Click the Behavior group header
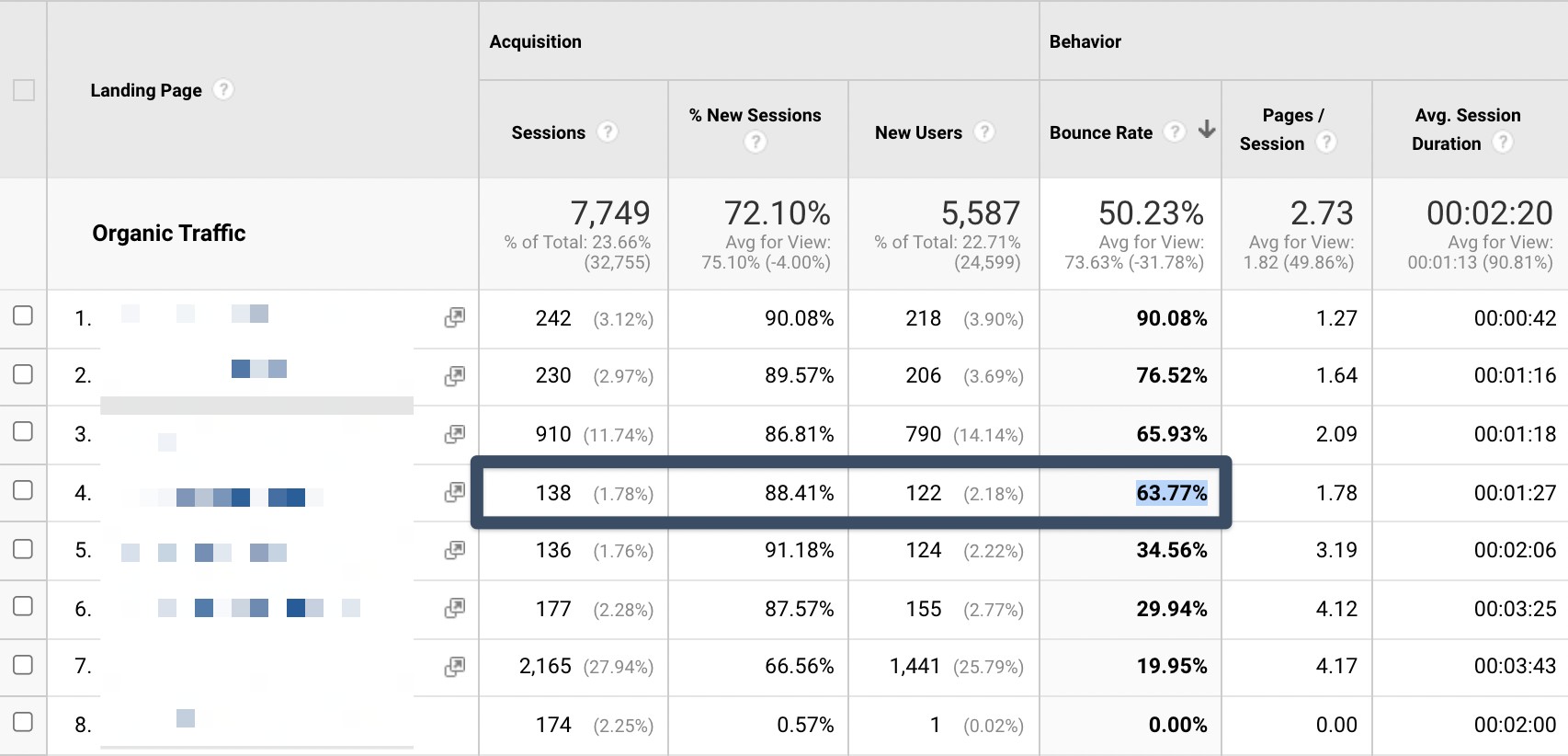 [x=1085, y=41]
